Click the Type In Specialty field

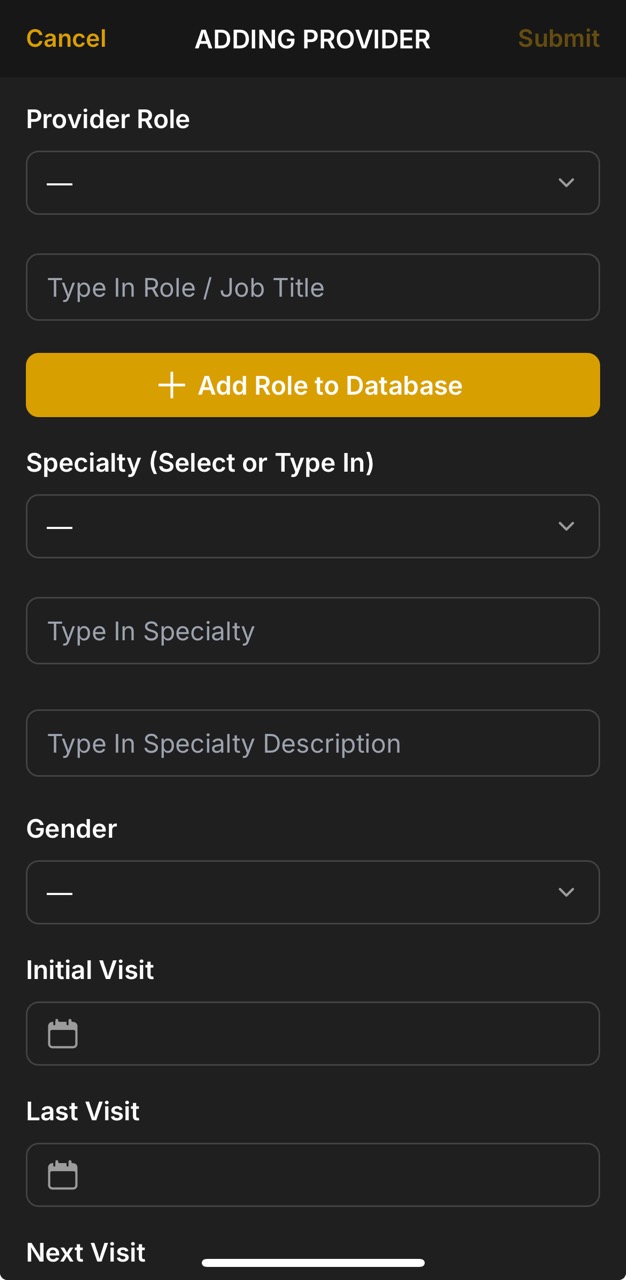point(313,630)
